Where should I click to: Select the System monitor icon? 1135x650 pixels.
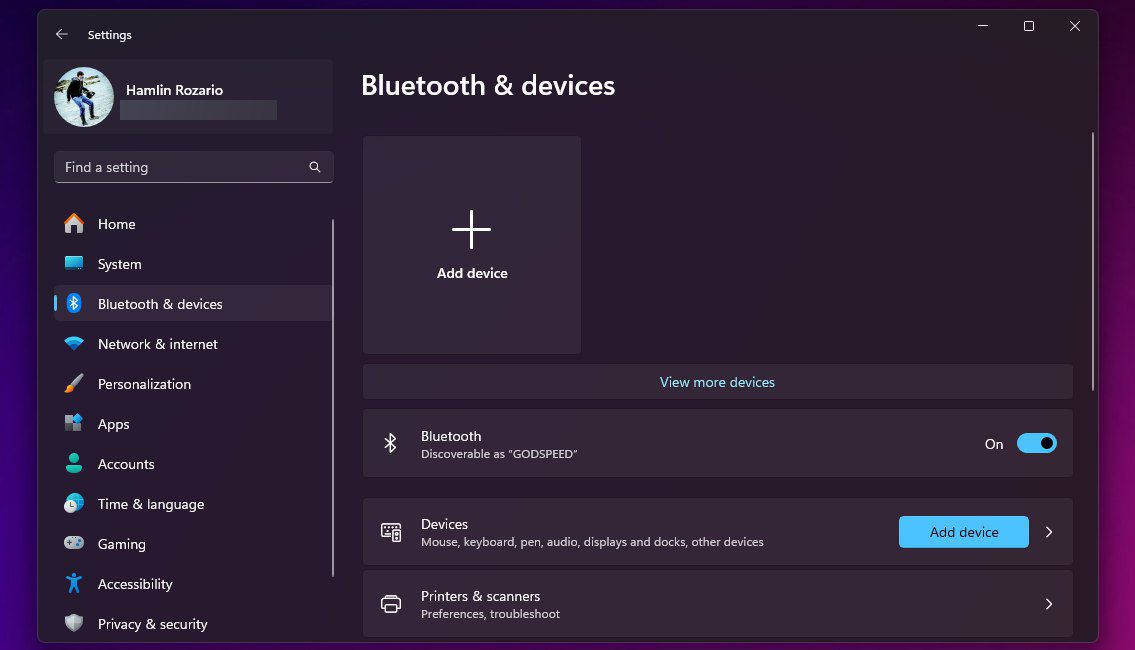click(74, 264)
